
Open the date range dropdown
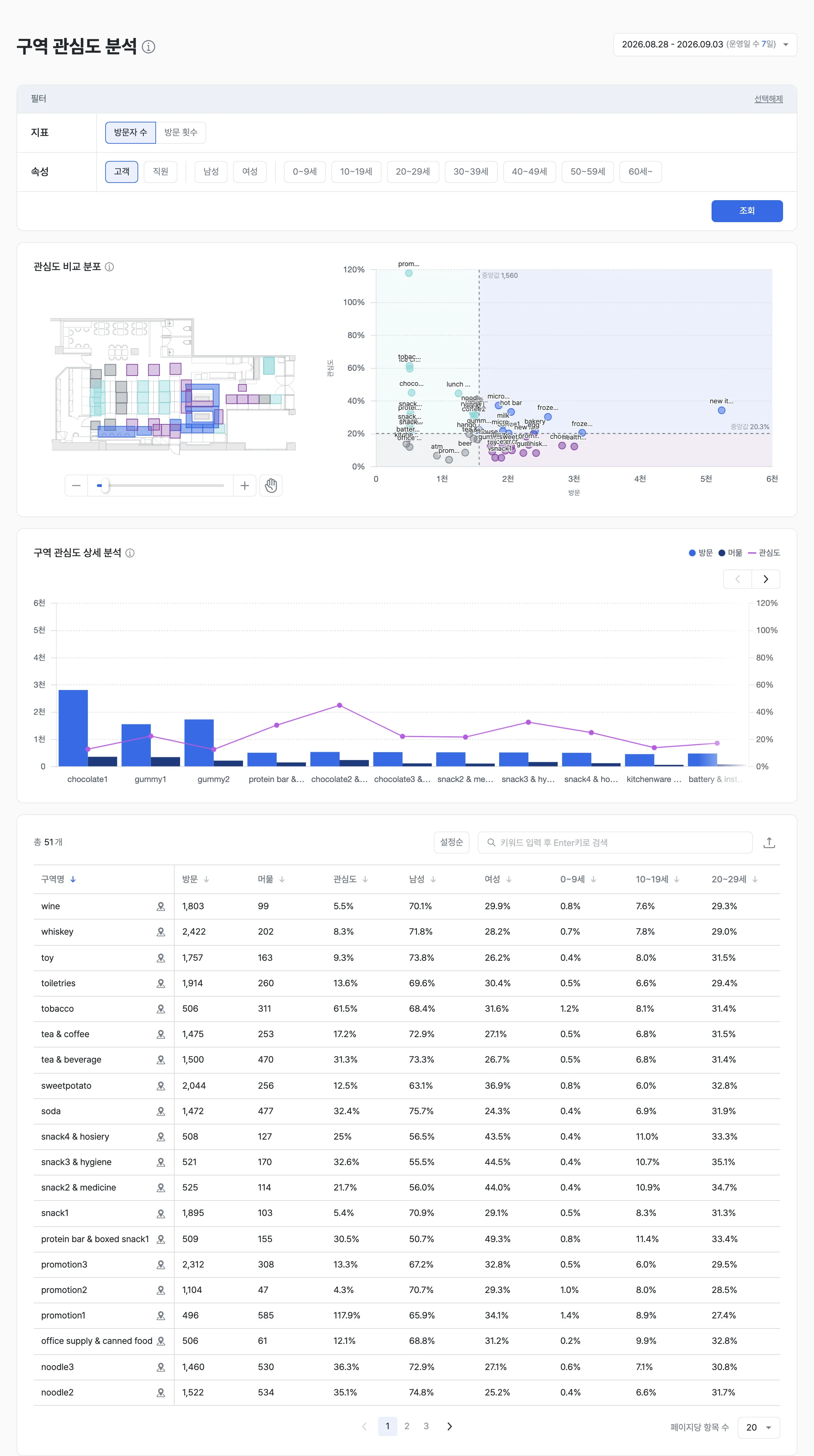pyautogui.click(x=705, y=45)
